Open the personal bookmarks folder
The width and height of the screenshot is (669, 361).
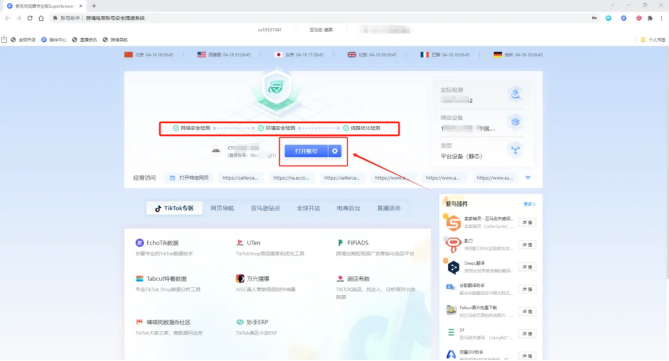[653, 40]
